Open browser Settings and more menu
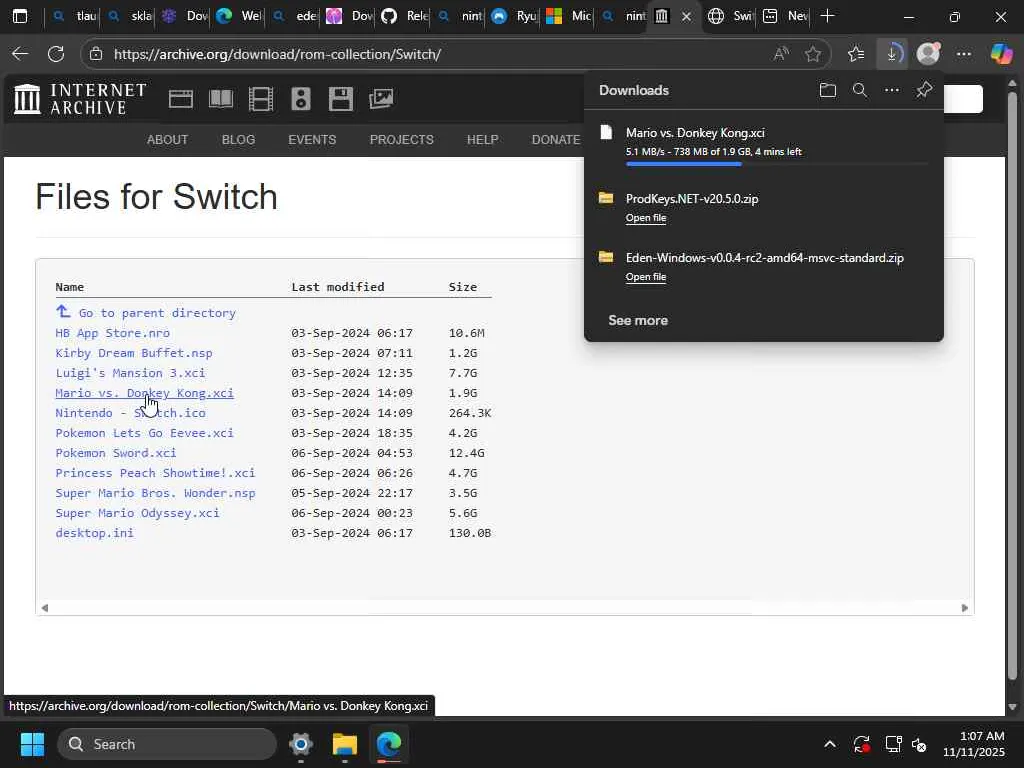Screen dimensions: 1024x768 pyautogui.click(x=964, y=54)
